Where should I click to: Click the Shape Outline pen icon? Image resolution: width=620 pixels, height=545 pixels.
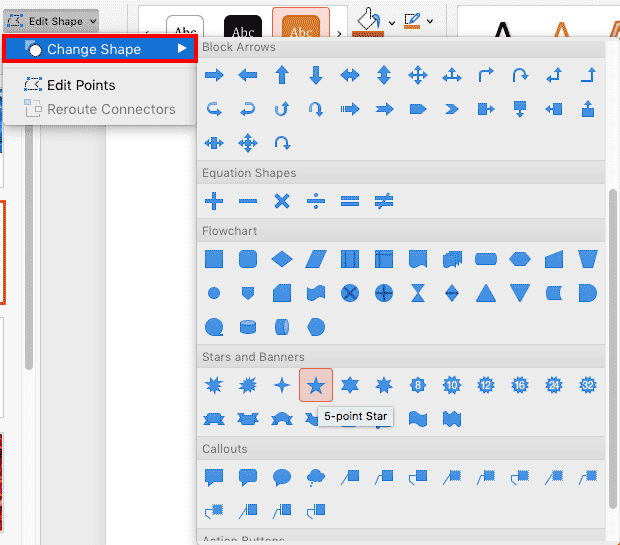(412, 21)
